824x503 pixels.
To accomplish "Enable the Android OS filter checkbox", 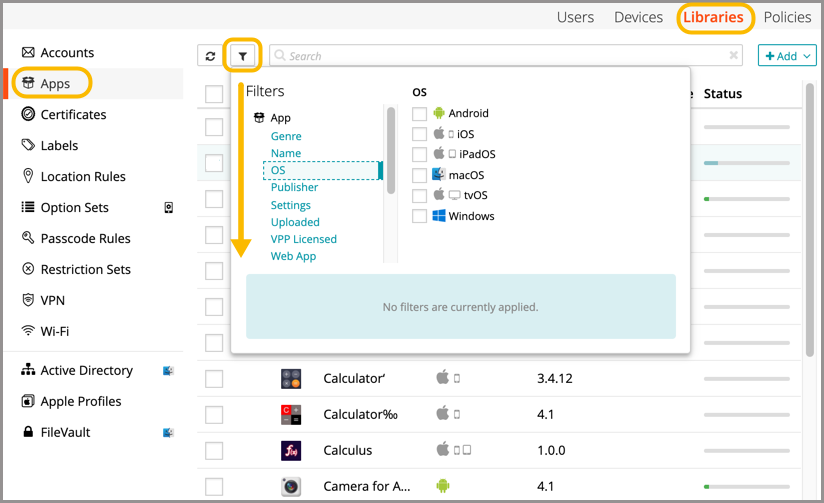I will [420, 114].
